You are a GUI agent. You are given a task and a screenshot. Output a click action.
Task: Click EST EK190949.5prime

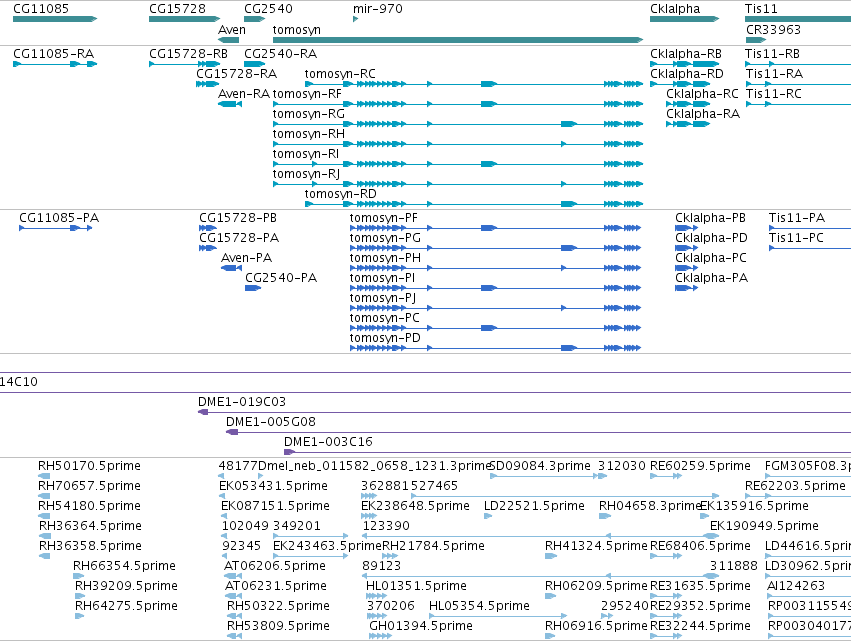coord(764,526)
